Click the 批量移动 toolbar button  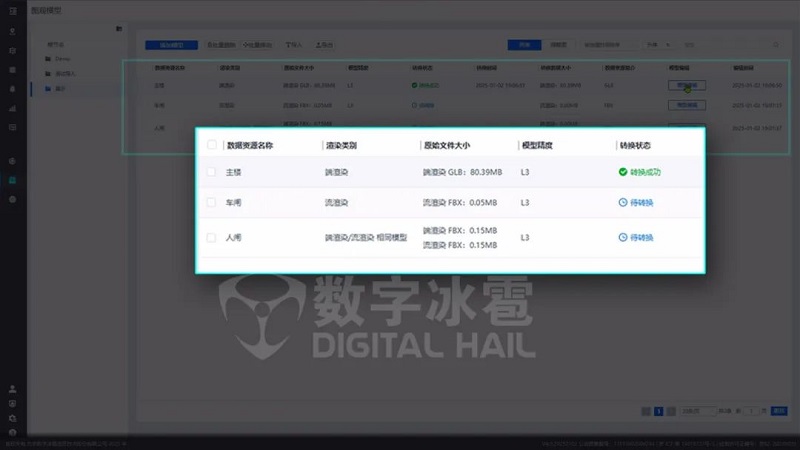(x=258, y=45)
